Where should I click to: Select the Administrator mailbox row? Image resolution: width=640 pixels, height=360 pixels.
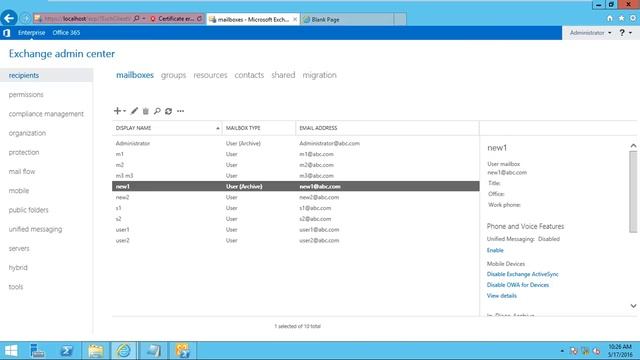[x=296, y=143]
